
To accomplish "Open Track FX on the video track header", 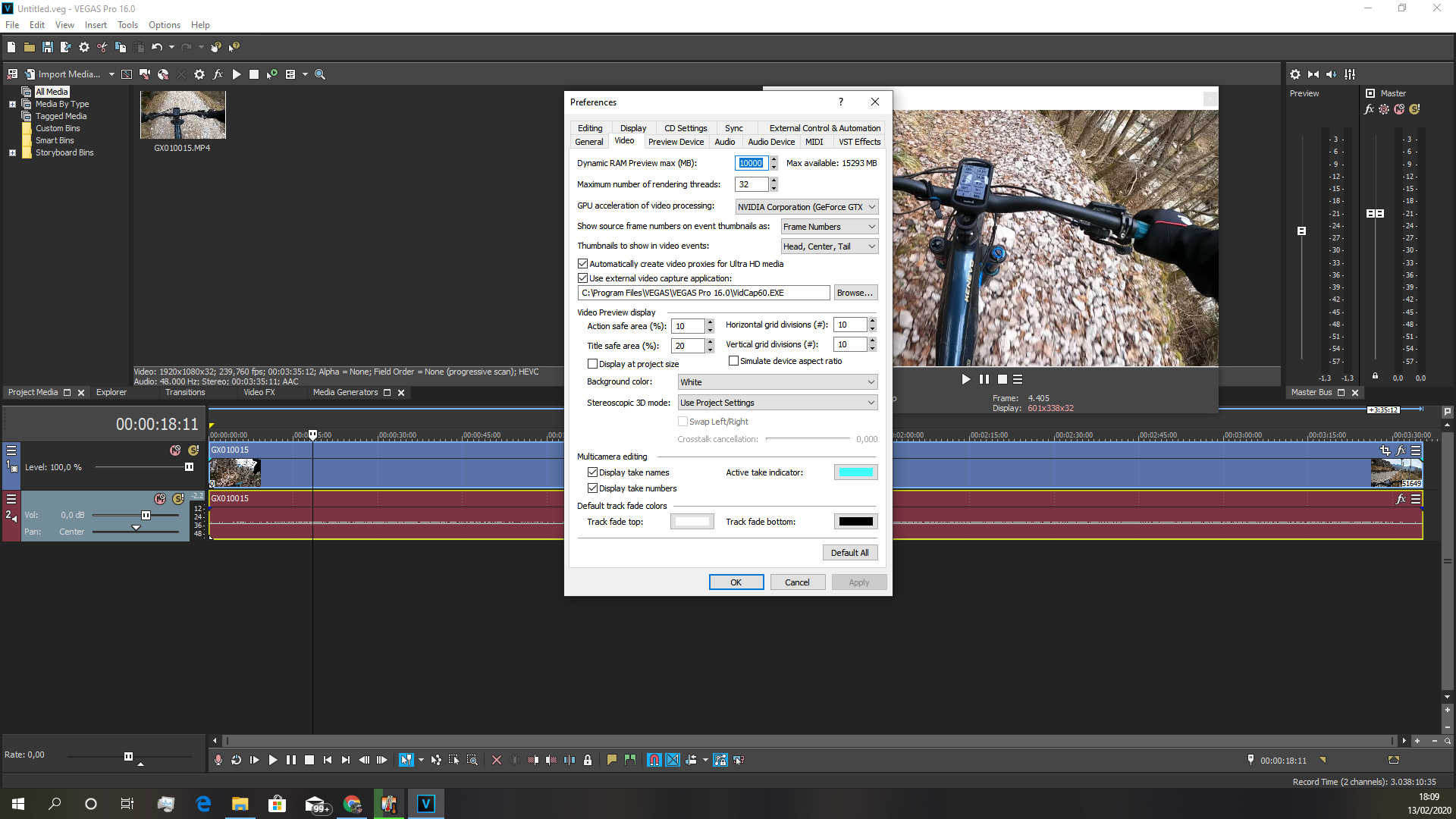I will pyautogui.click(x=1401, y=450).
